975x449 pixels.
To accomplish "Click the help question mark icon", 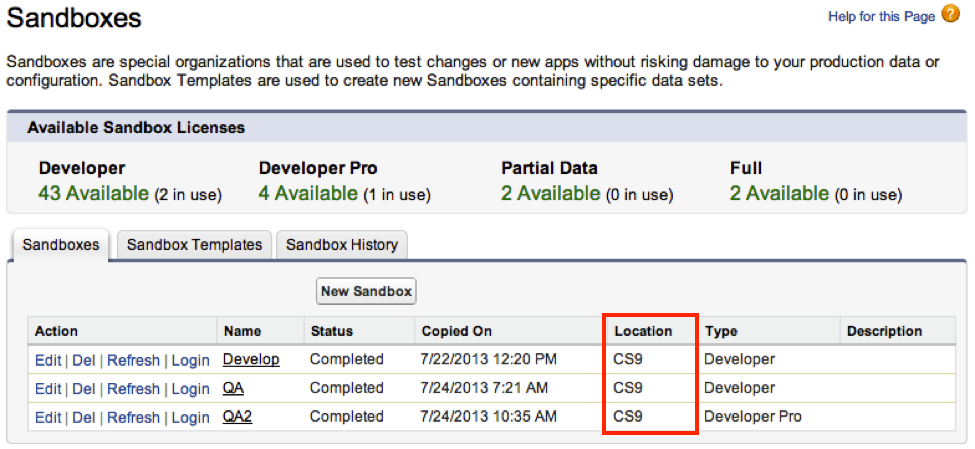I will (x=951, y=15).
